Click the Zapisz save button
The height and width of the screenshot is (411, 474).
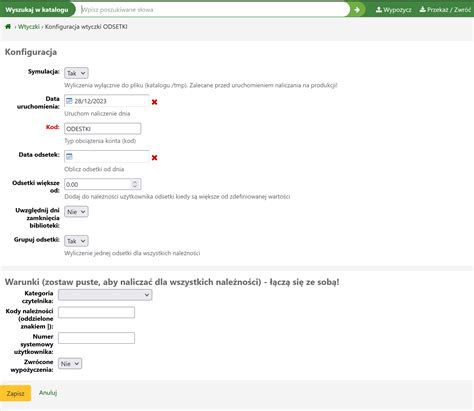15,393
